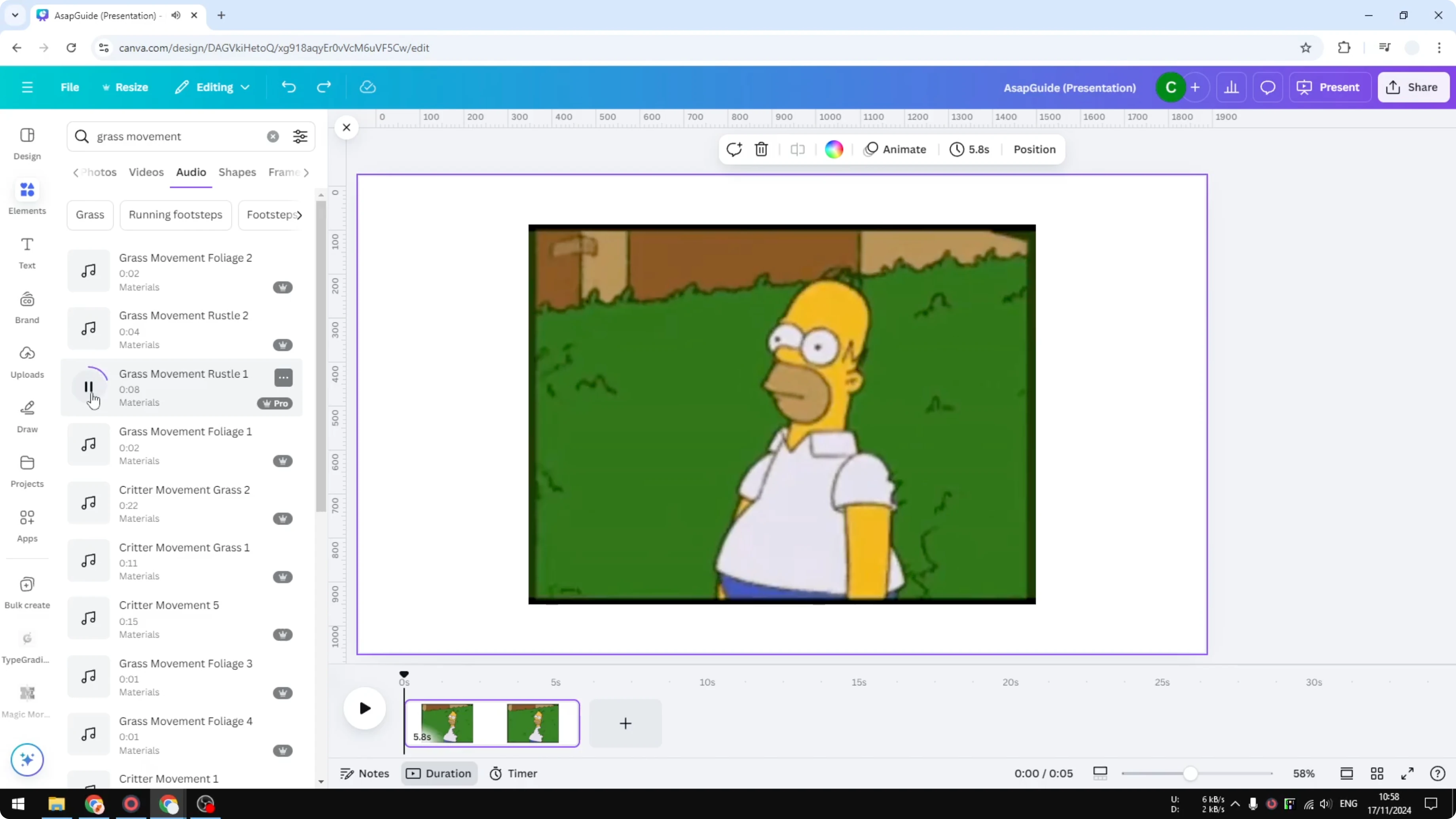The height and width of the screenshot is (819, 1456).
Task: Click the Share button
Action: pos(1414,87)
